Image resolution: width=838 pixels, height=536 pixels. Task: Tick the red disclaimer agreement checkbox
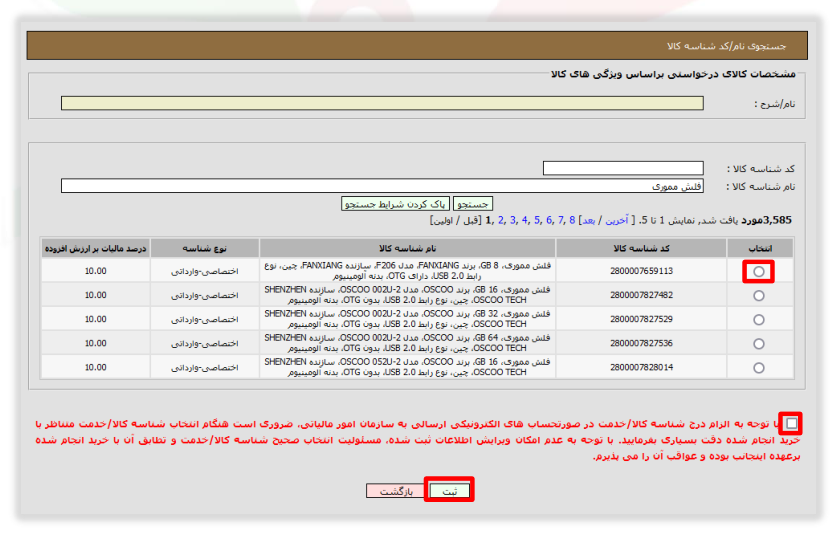(x=791, y=424)
